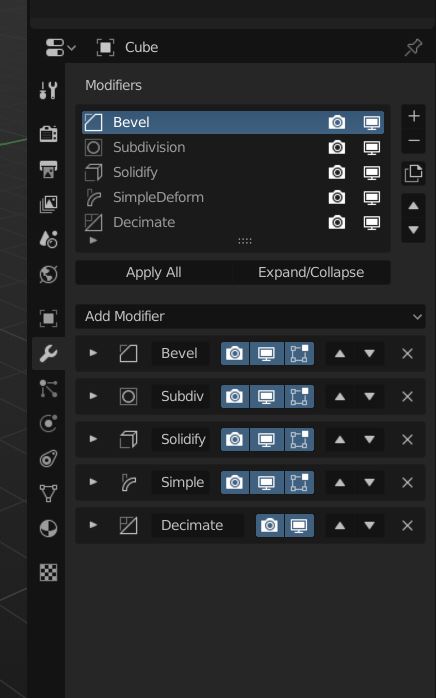436x698 pixels.
Task: Expand the Solidify modifier panel
Action: point(93,439)
